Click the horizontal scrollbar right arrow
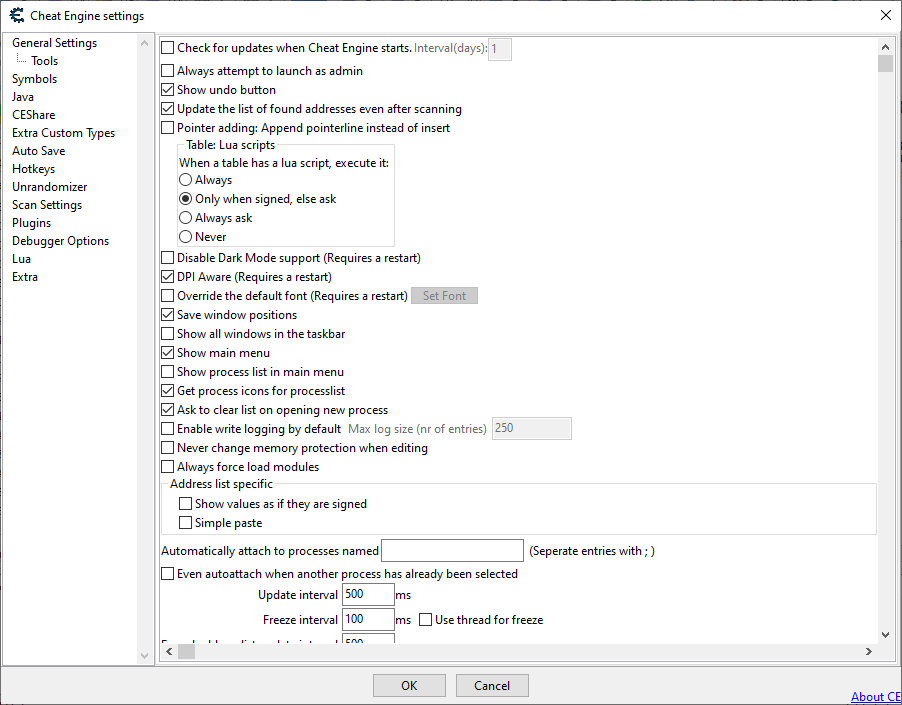902x705 pixels. pos(868,652)
